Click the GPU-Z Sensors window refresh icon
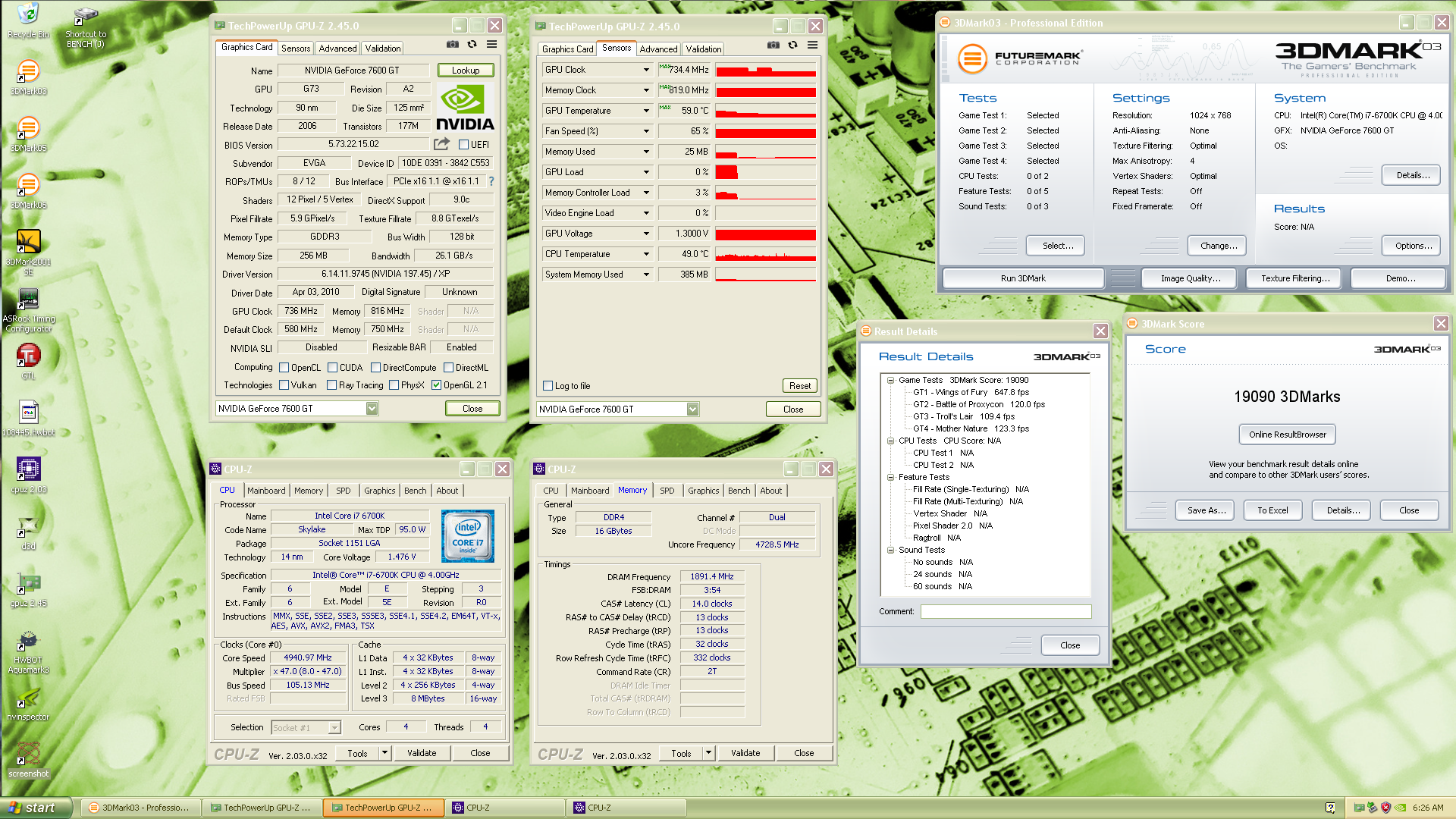This screenshot has width=1456, height=819. [792, 45]
